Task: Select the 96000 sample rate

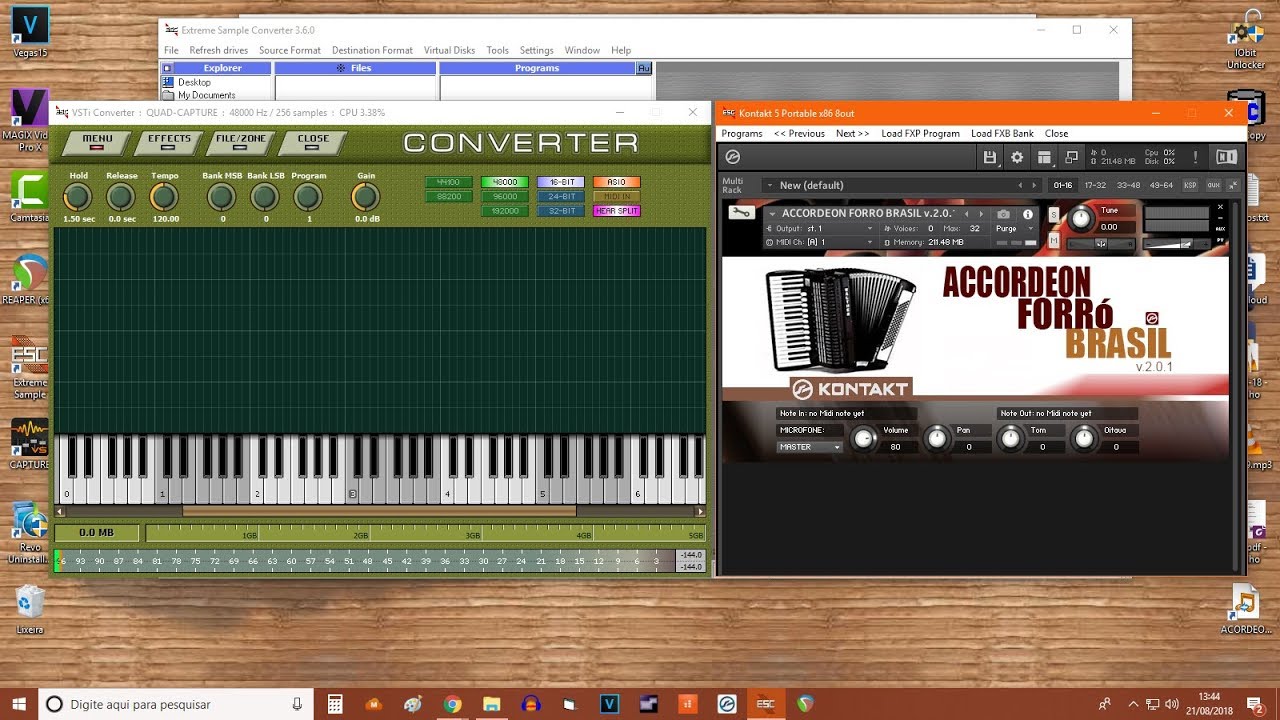Action: click(504, 197)
